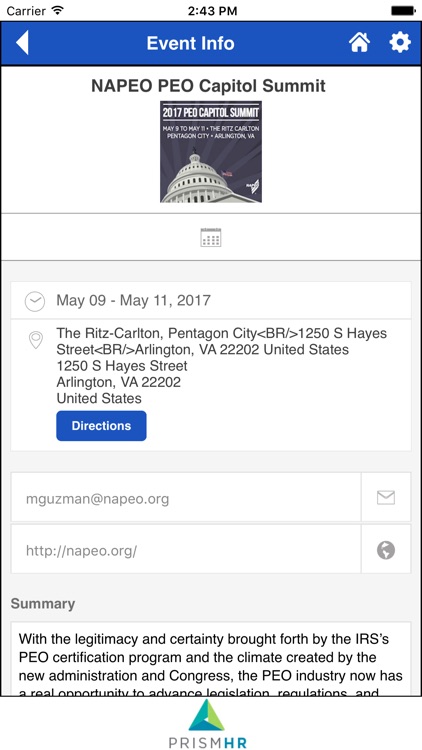Tap the PrismHR logo at bottom
The height and width of the screenshot is (750, 422).
pos(210,723)
